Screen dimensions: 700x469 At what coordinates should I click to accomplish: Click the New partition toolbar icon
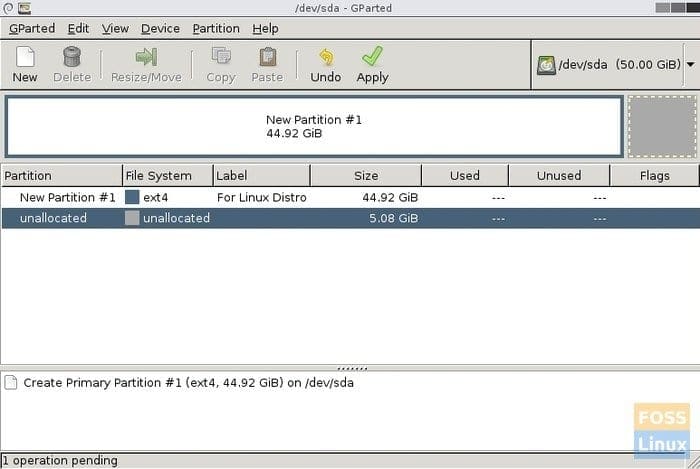[25, 57]
